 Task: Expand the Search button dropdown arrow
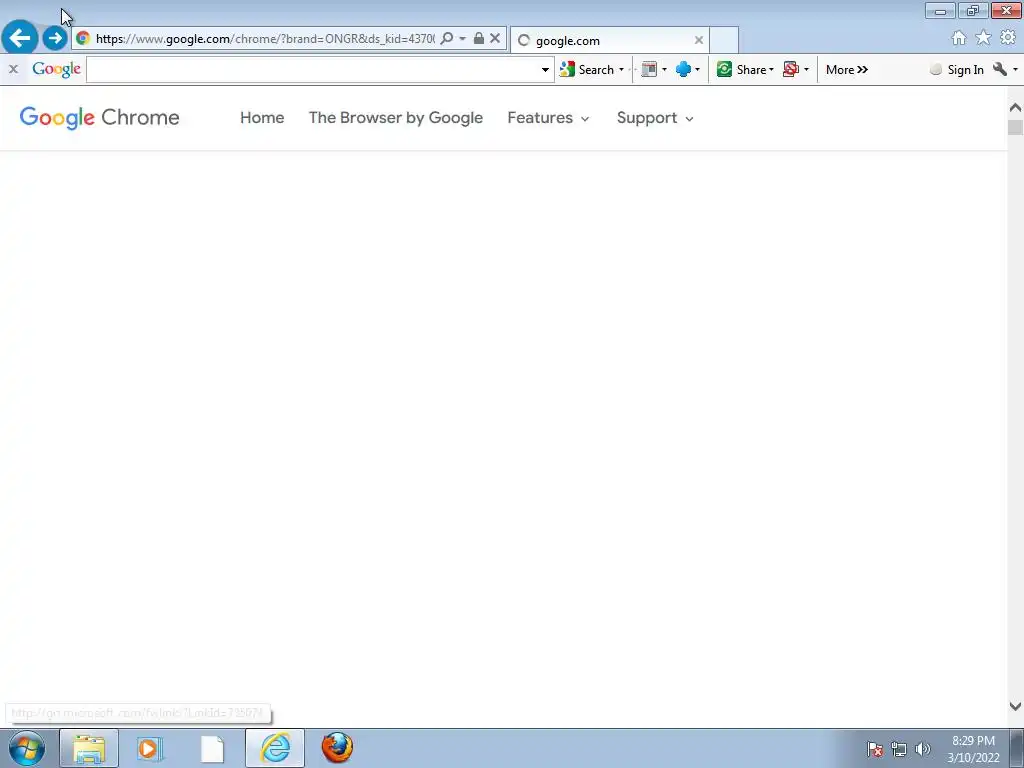621,69
